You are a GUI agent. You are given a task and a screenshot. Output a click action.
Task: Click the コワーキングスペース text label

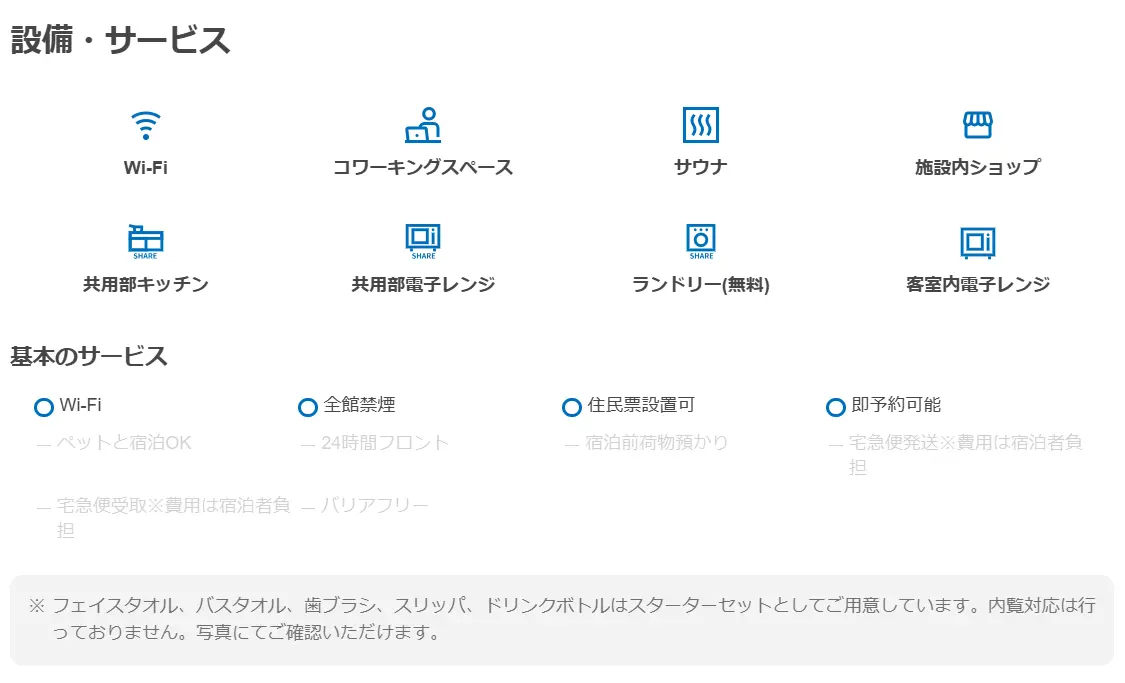pyautogui.click(x=423, y=168)
